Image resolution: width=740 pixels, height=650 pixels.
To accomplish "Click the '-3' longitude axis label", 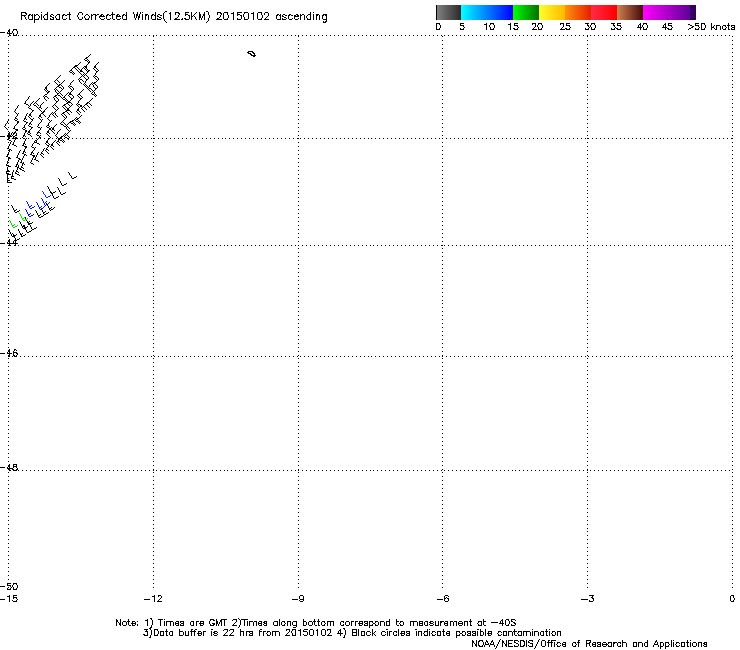I will (x=588, y=599).
